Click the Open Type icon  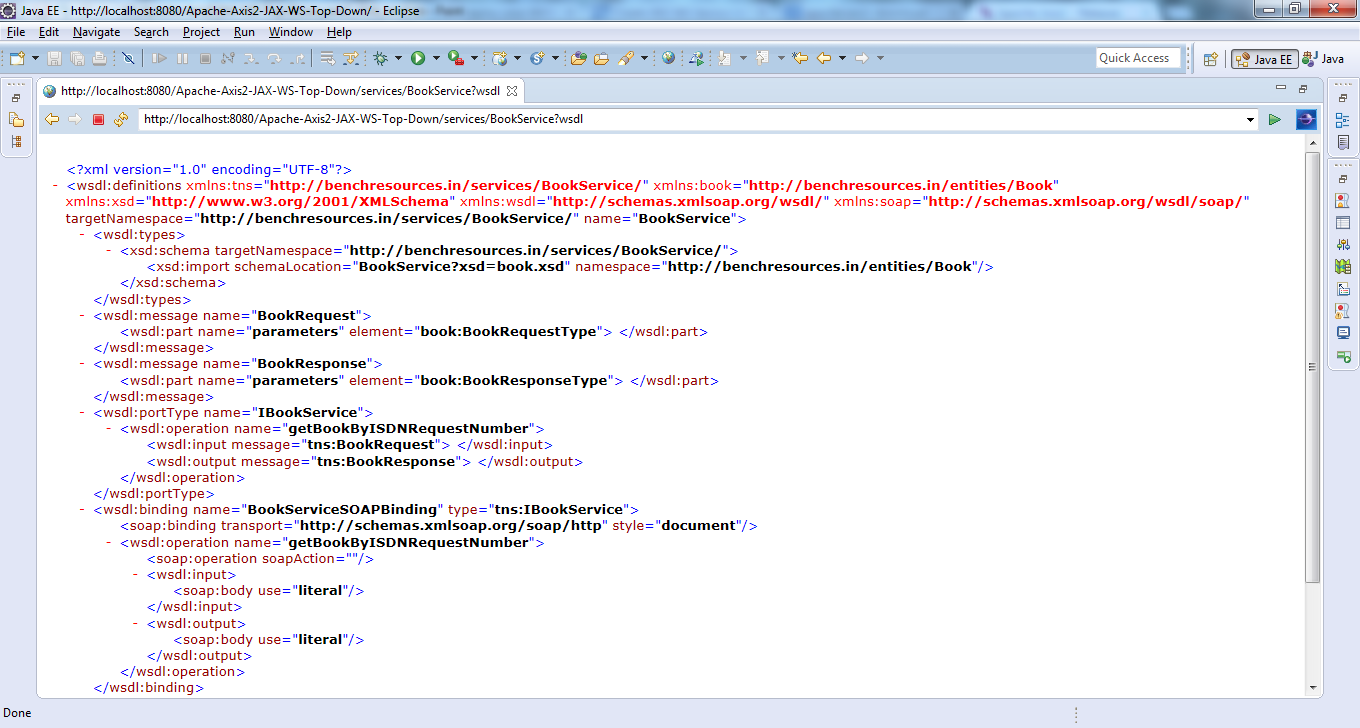tap(578, 58)
